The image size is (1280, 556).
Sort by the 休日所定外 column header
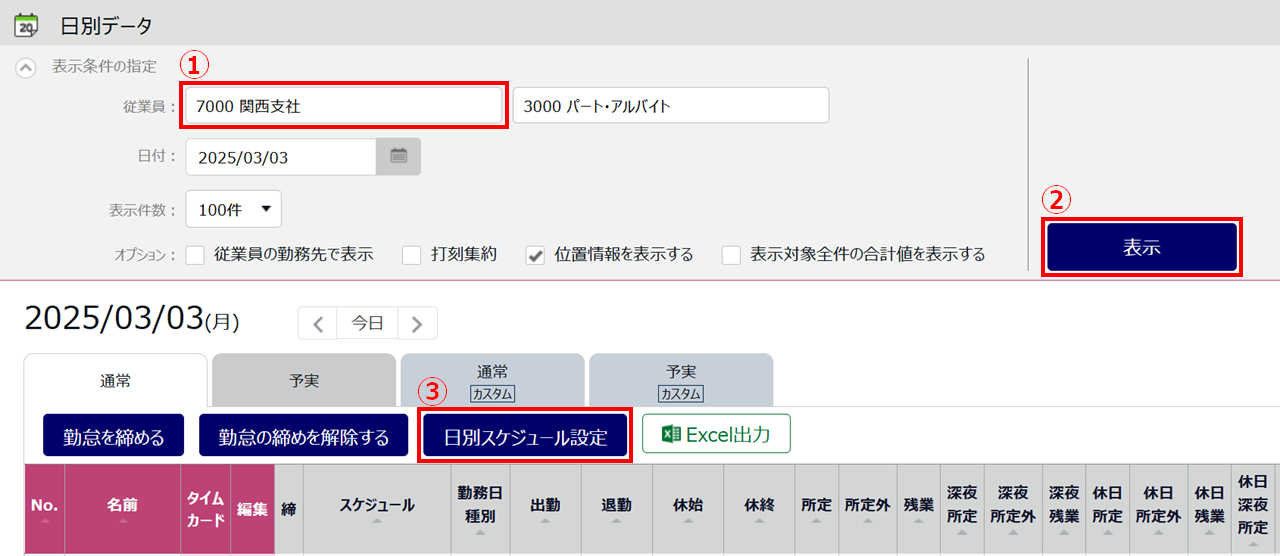coord(1158,509)
